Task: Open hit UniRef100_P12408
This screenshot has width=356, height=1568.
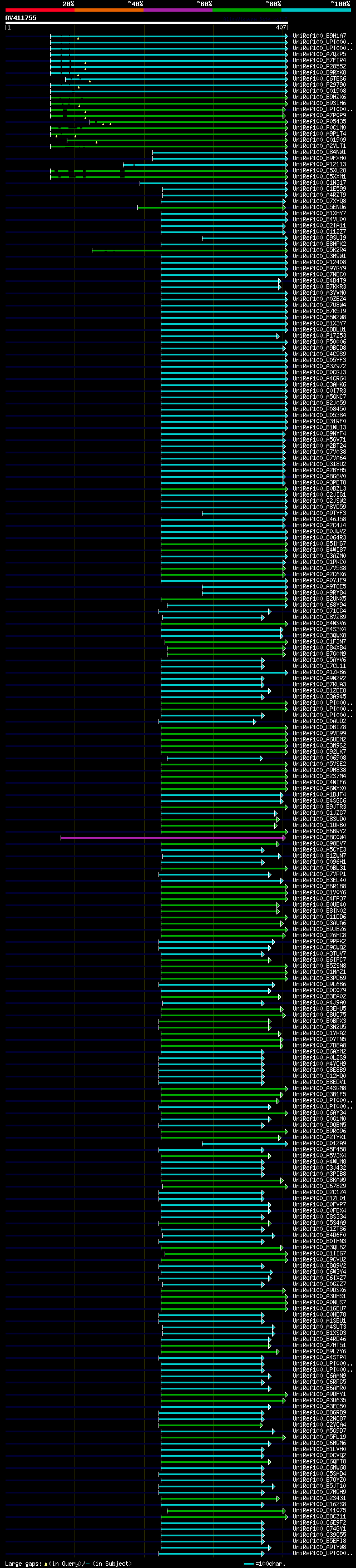Action: point(319,263)
